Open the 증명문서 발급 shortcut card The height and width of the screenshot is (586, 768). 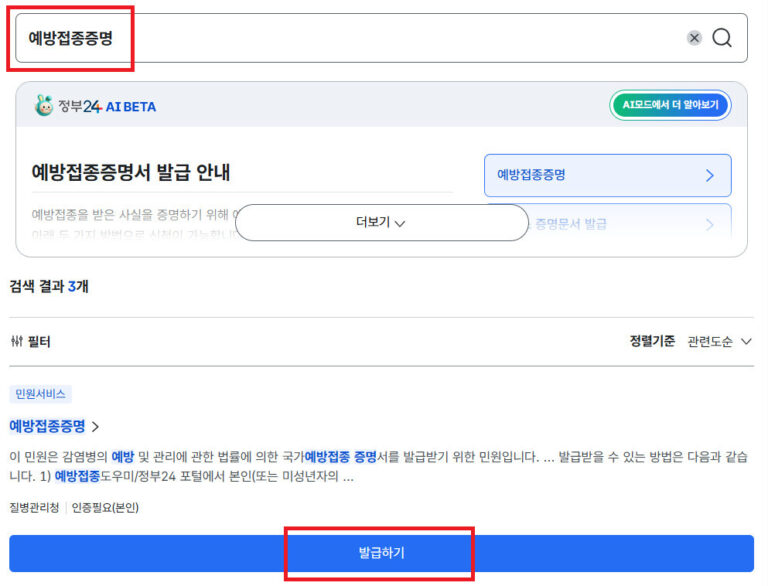pyautogui.click(x=607, y=224)
